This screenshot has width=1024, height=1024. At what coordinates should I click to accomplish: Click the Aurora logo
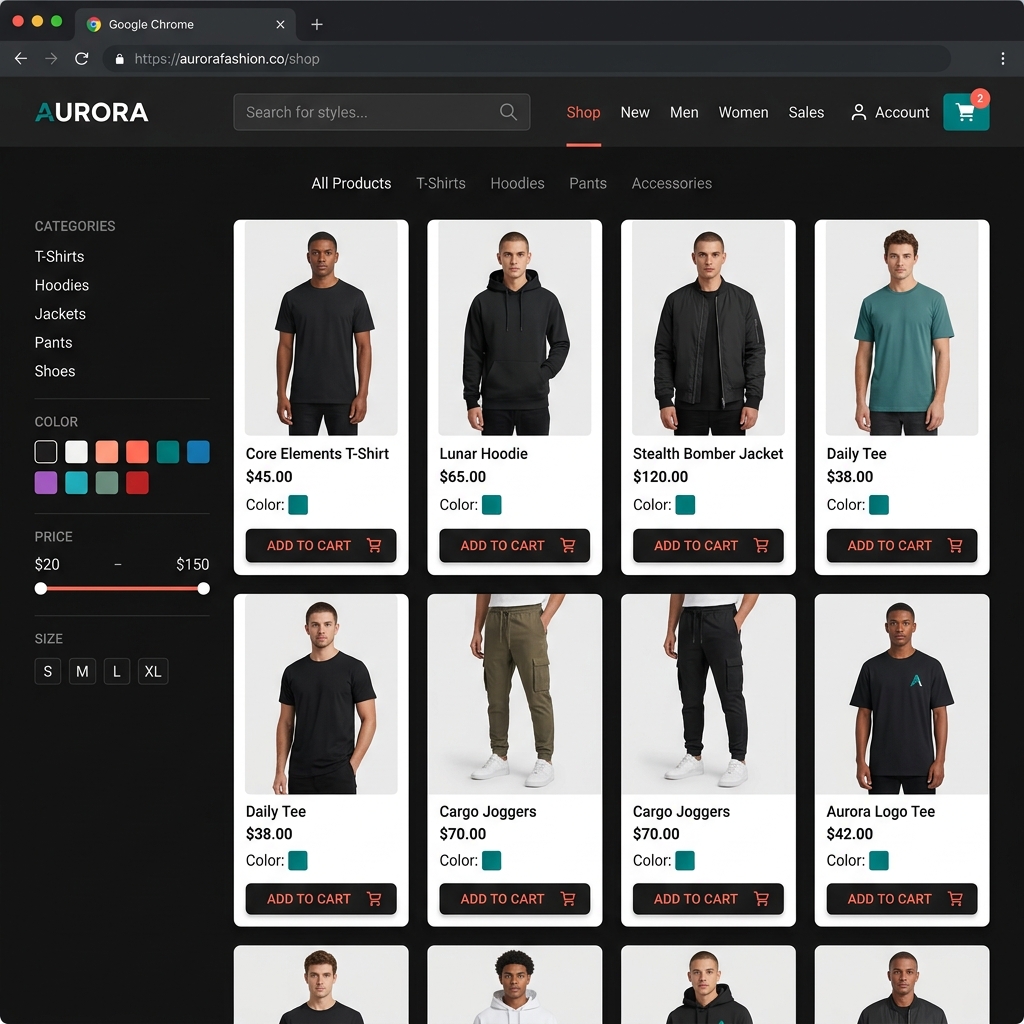tap(91, 112)
